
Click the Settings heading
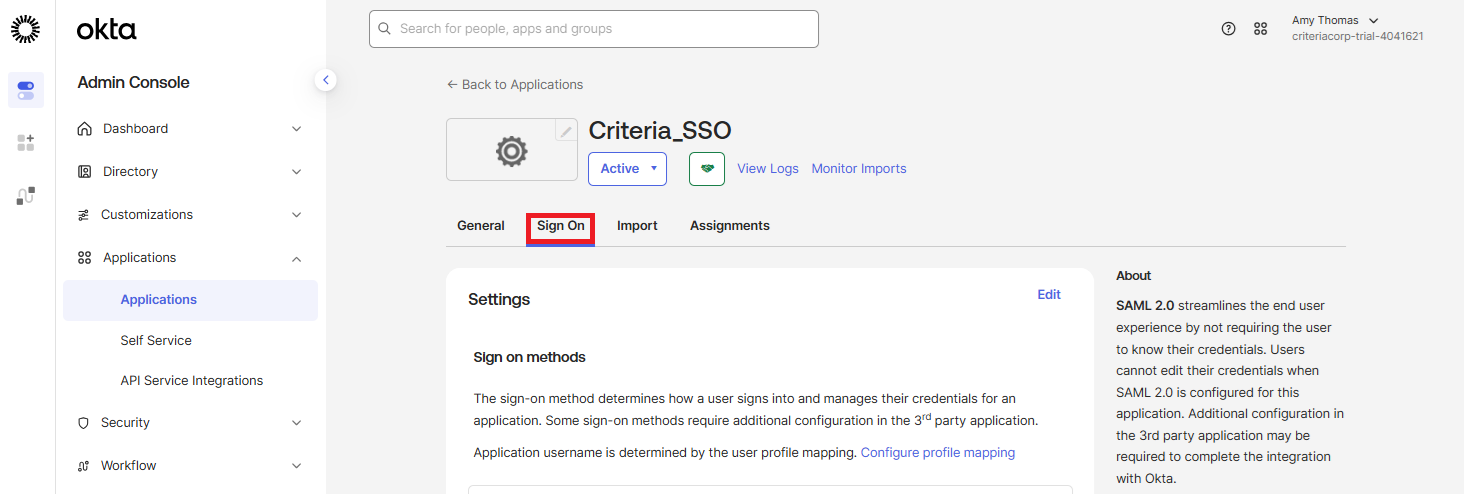499,300
